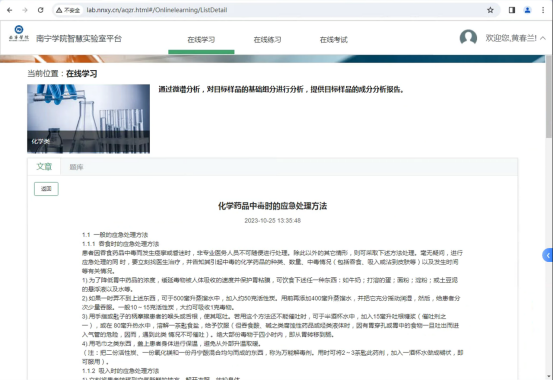The width and height of the screenshot is (553, 380).
Task: Click the browser forward arrow
Action: [25, 10]
